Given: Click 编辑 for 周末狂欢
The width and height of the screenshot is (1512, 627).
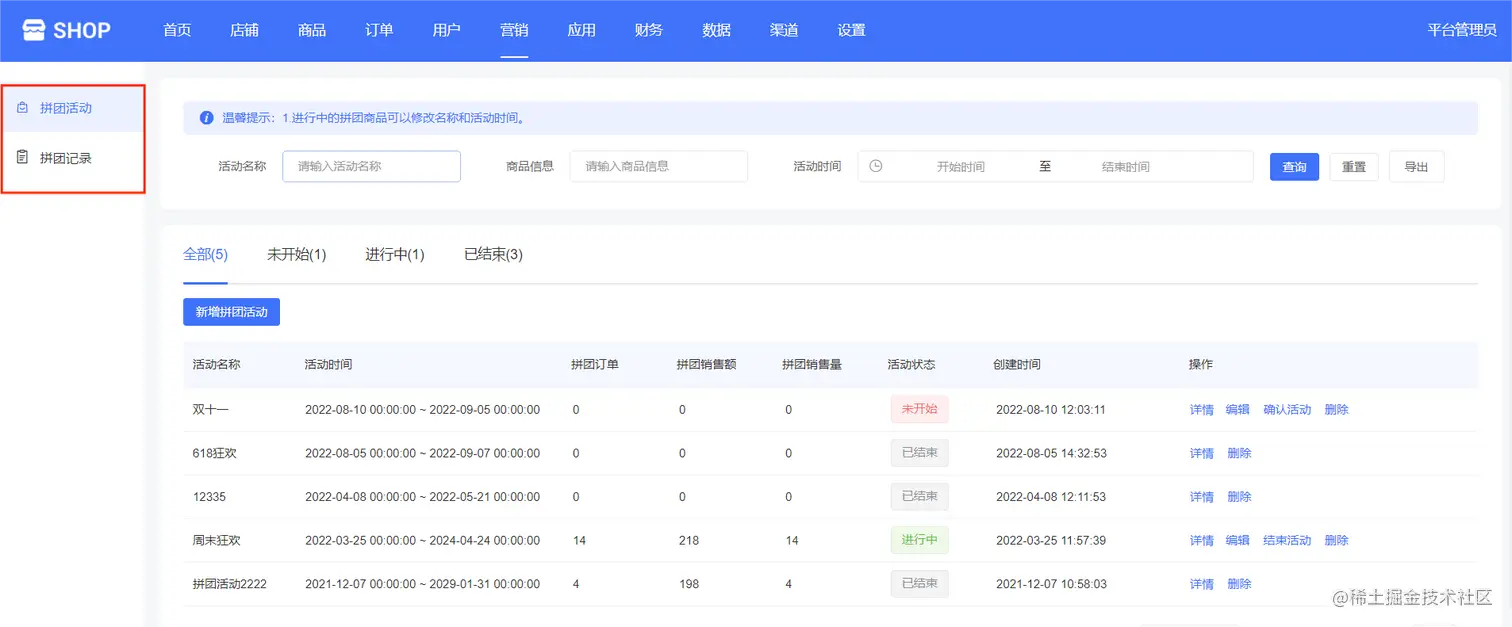Looking at the screenshot, I should pyautogui.click(x=1238, y=540).
